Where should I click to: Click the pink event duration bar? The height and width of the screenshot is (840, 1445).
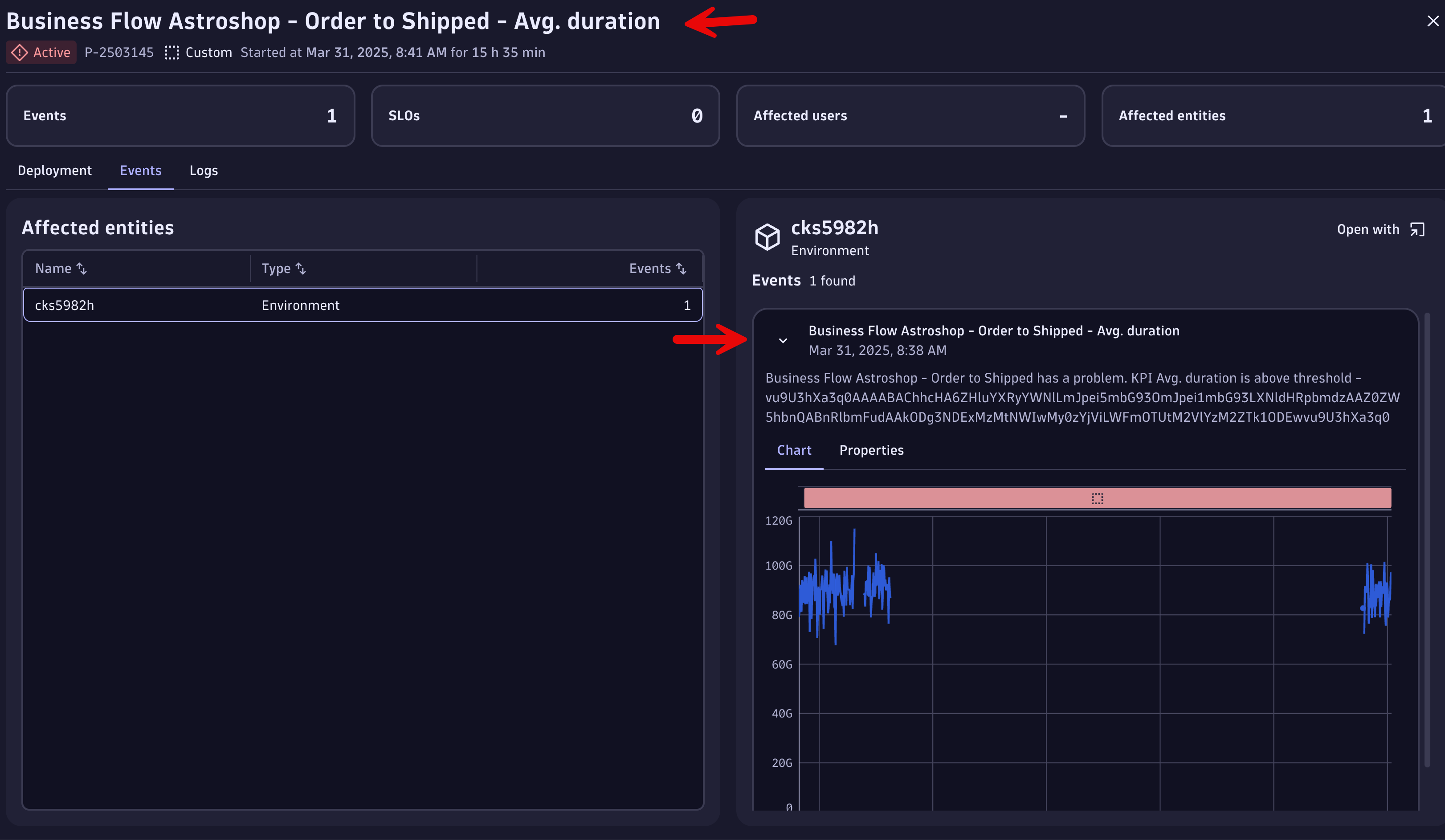pyautogui.click(x=1097, y=498)
